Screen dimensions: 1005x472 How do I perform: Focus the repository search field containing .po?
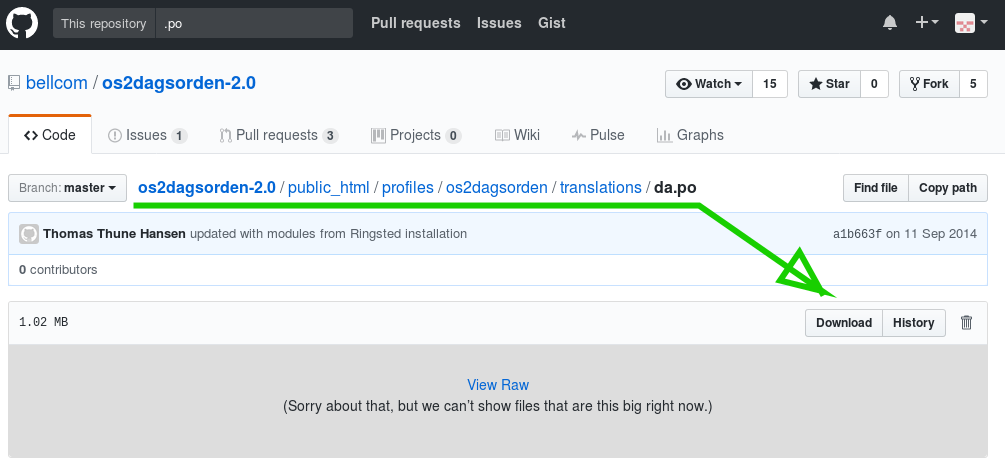254,23
